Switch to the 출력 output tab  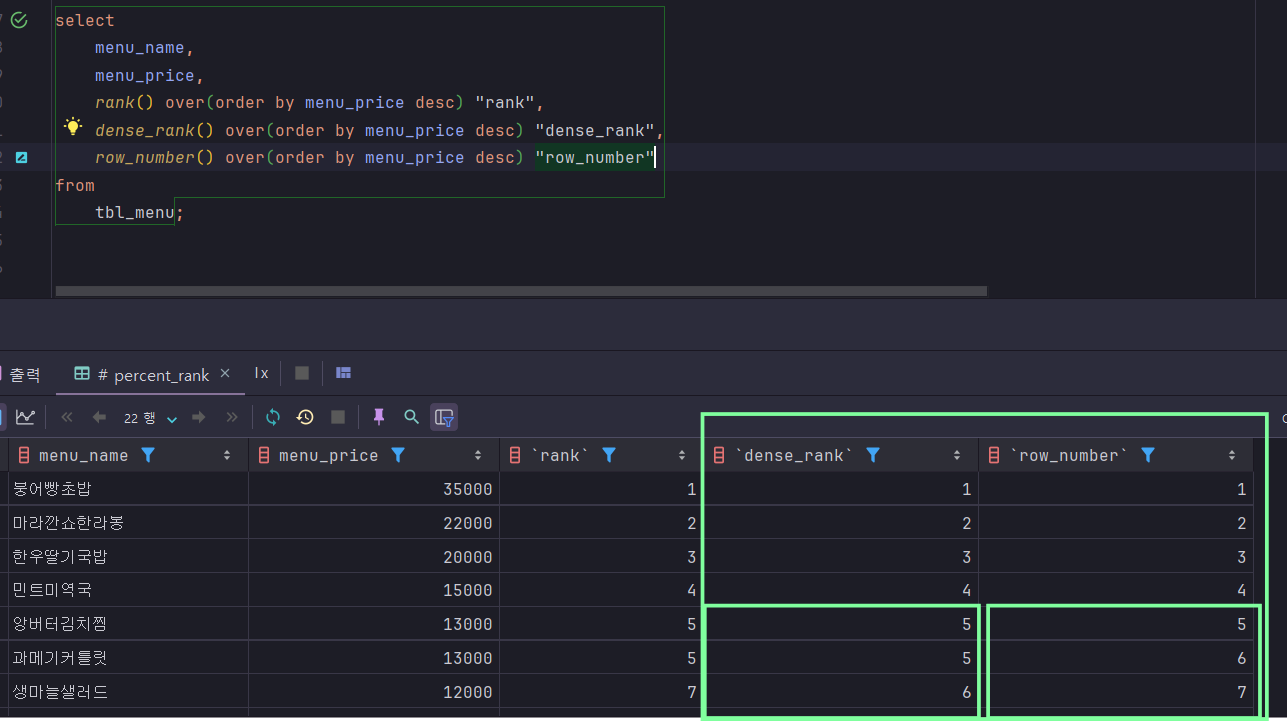coord(25,374)
